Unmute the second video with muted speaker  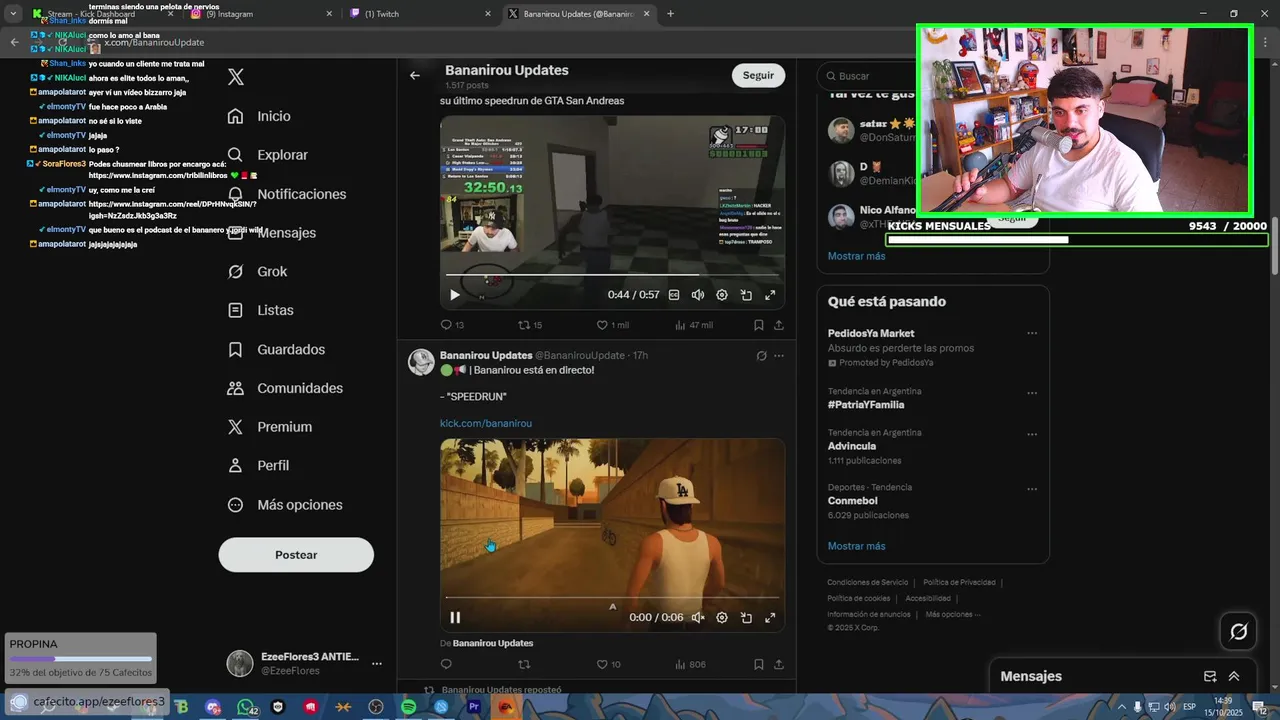(698, 618)
